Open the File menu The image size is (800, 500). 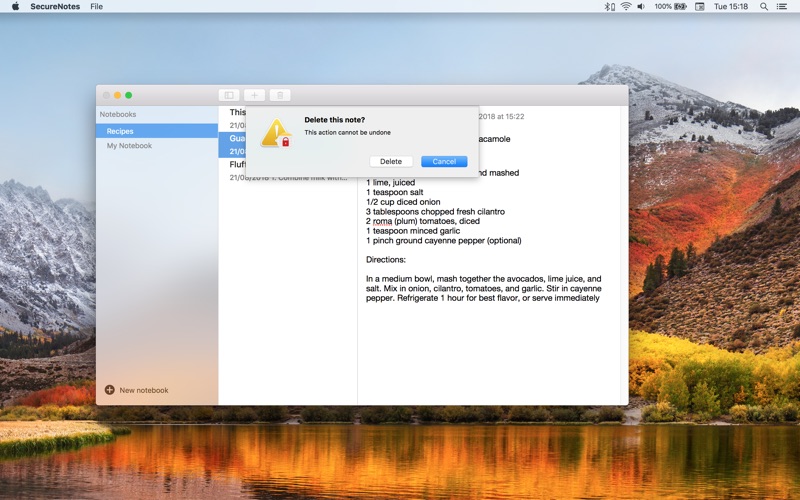pos(96,7)
